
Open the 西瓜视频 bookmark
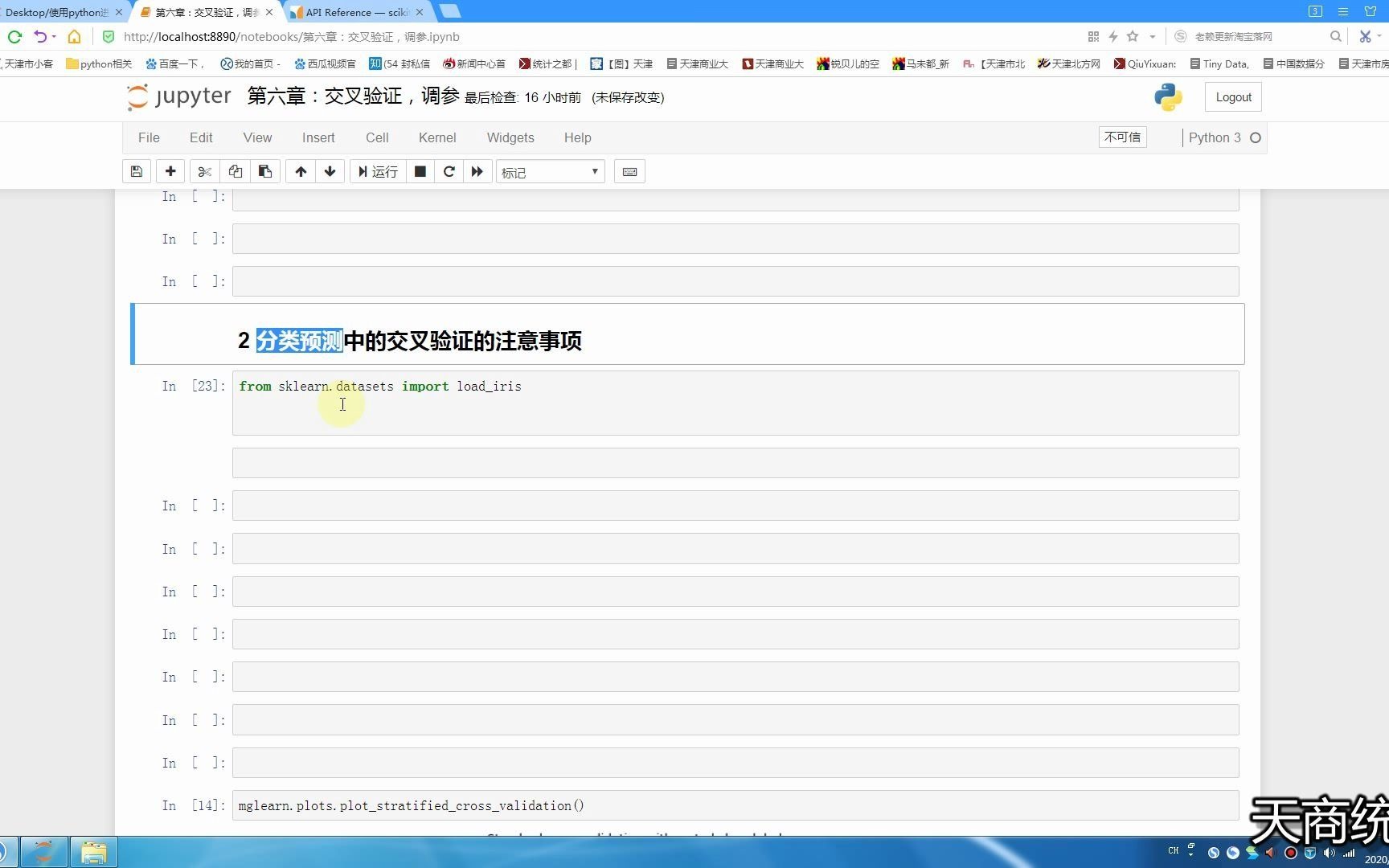point(325,63)
